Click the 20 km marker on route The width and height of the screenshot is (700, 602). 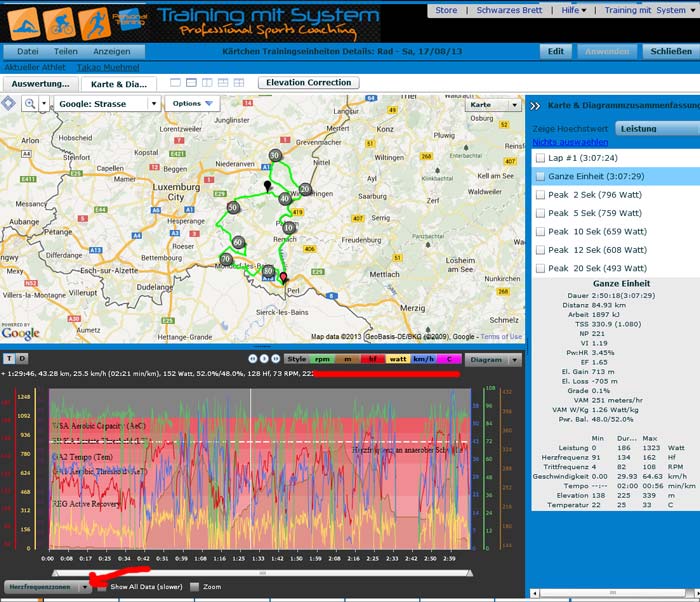pos(305,189)
